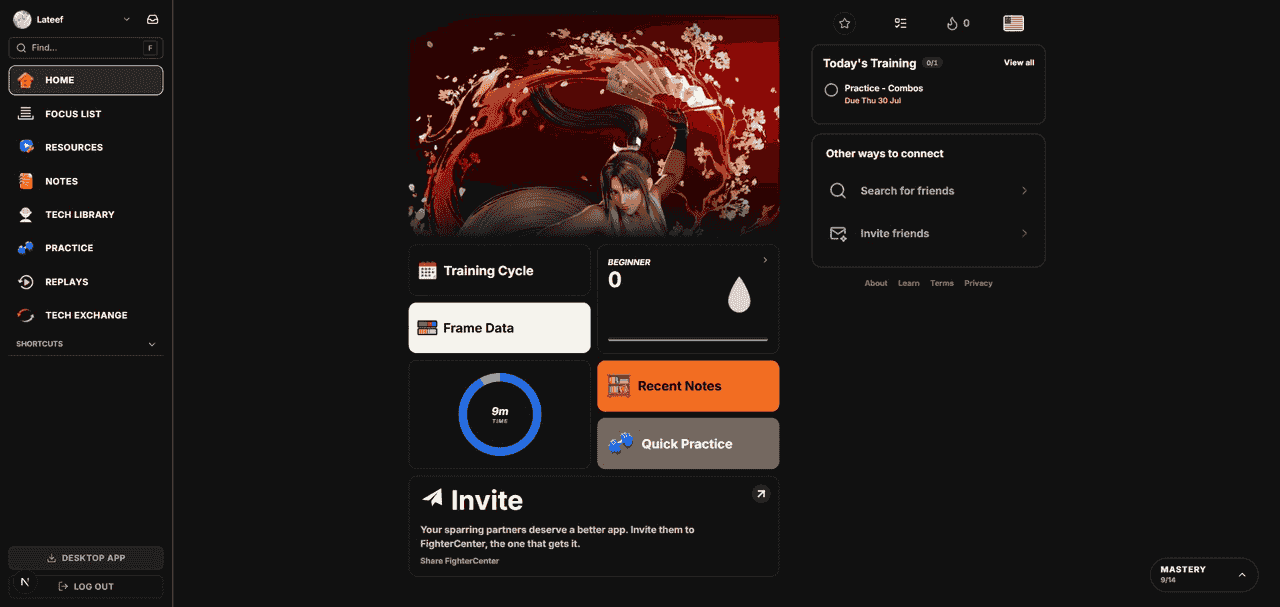Image resolution: width=1280 pixels, height=607 pixels.
Task: Click the Mastery panel up chevron
Action: click(x=1242, y=575)
